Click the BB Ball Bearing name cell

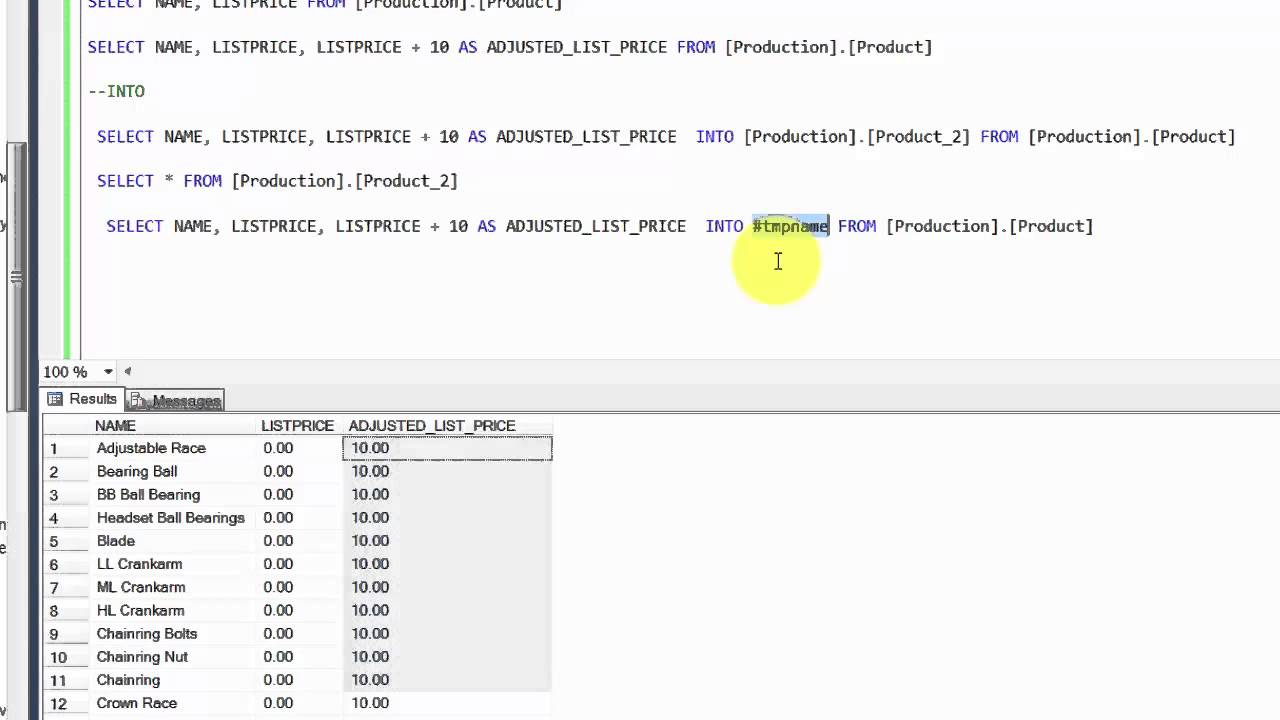175,495
